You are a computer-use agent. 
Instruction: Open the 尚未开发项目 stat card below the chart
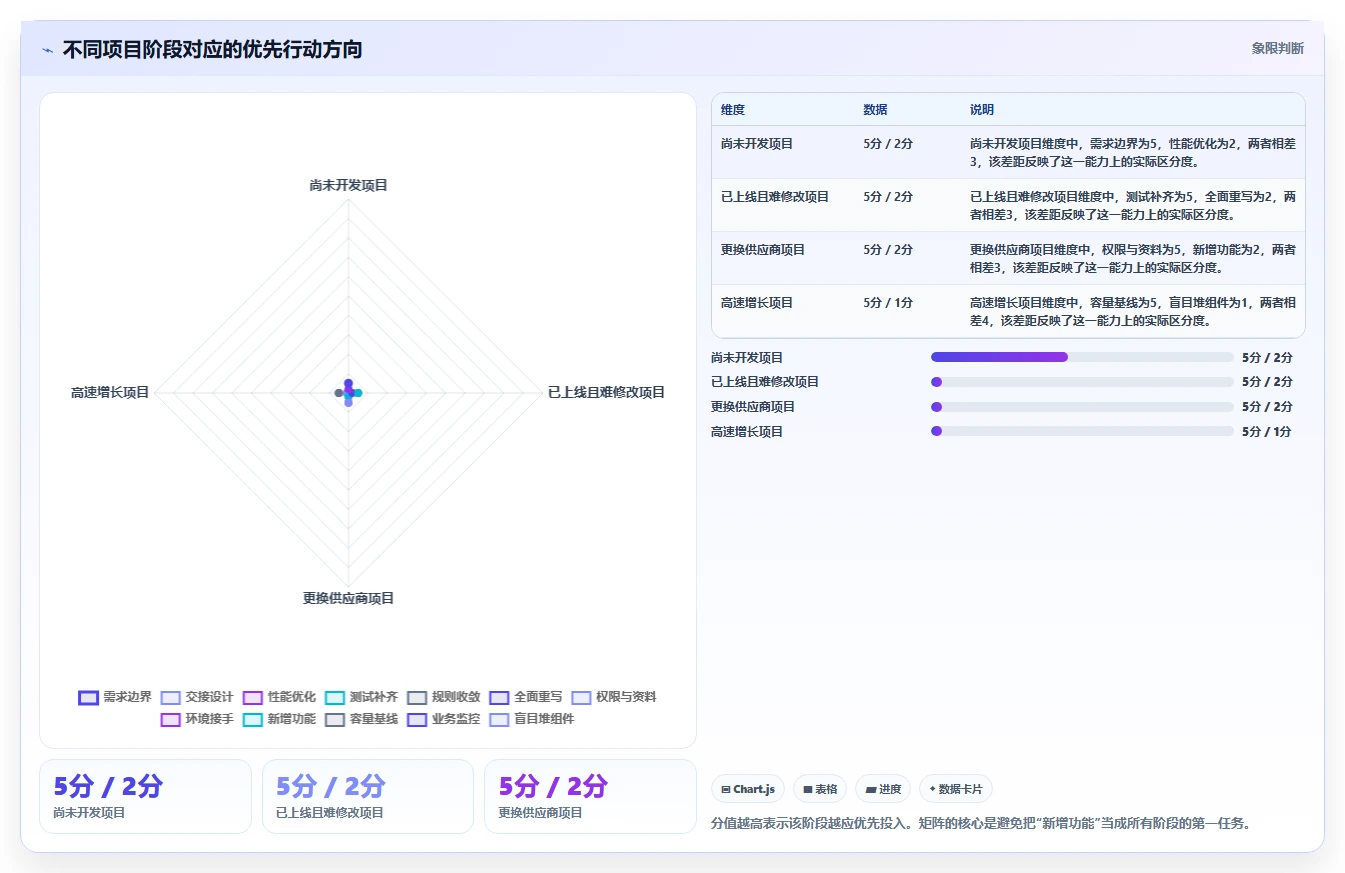(x=145, y=796)
